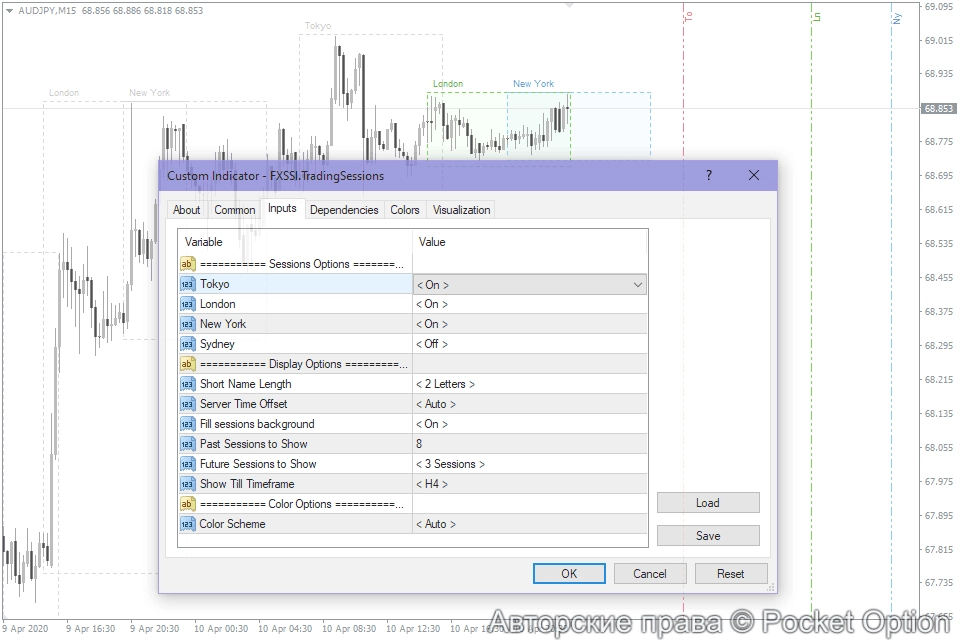Click the icon next to Sydney variable
This screenshot has height=640, width=960.
pos(188,344)
